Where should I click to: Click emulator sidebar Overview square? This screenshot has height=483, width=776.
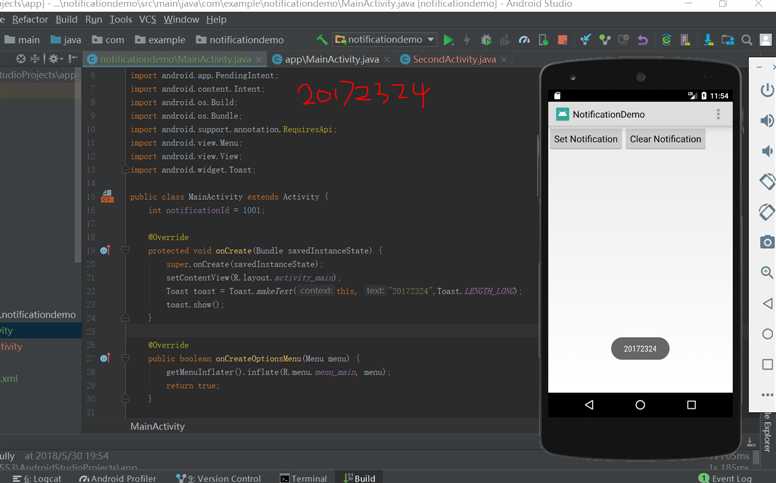click(768, 364)
